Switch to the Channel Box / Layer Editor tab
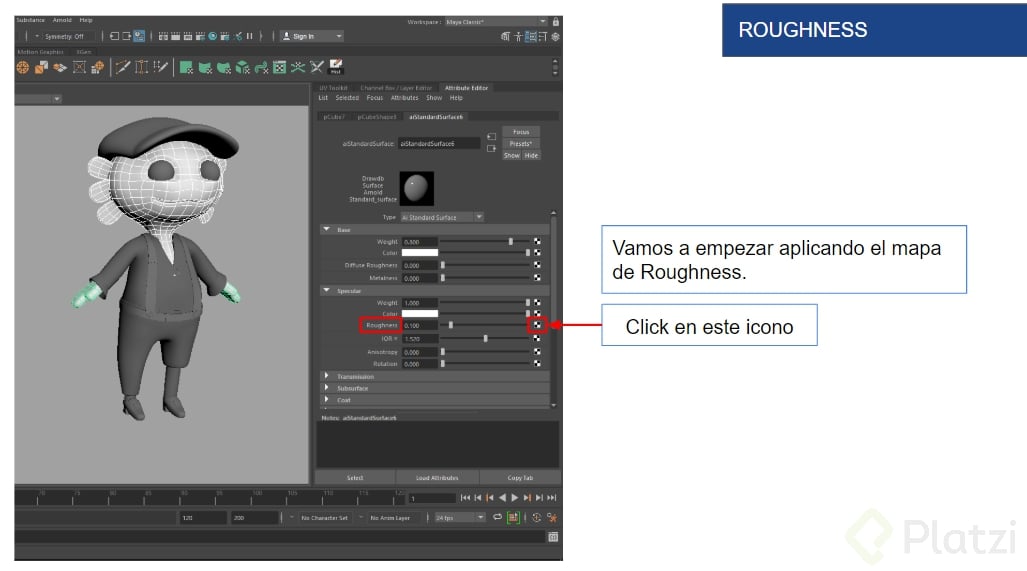Screen dimensions: 1027x571 tap(396, 88)
